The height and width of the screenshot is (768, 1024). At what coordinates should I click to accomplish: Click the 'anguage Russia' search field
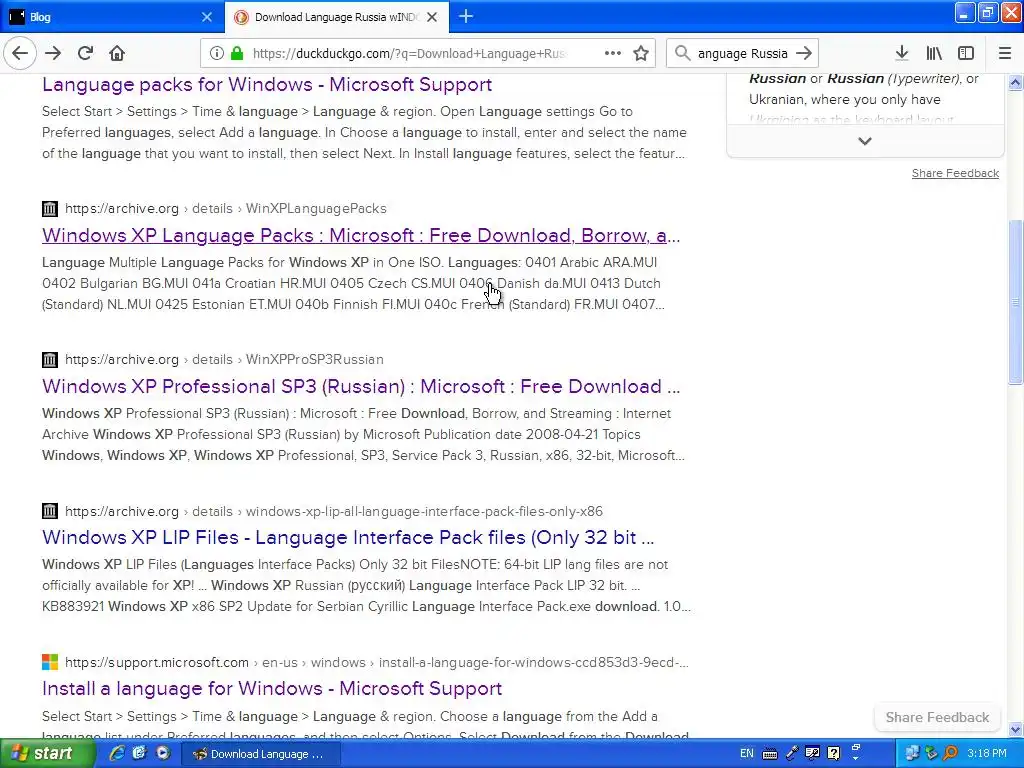743,54
